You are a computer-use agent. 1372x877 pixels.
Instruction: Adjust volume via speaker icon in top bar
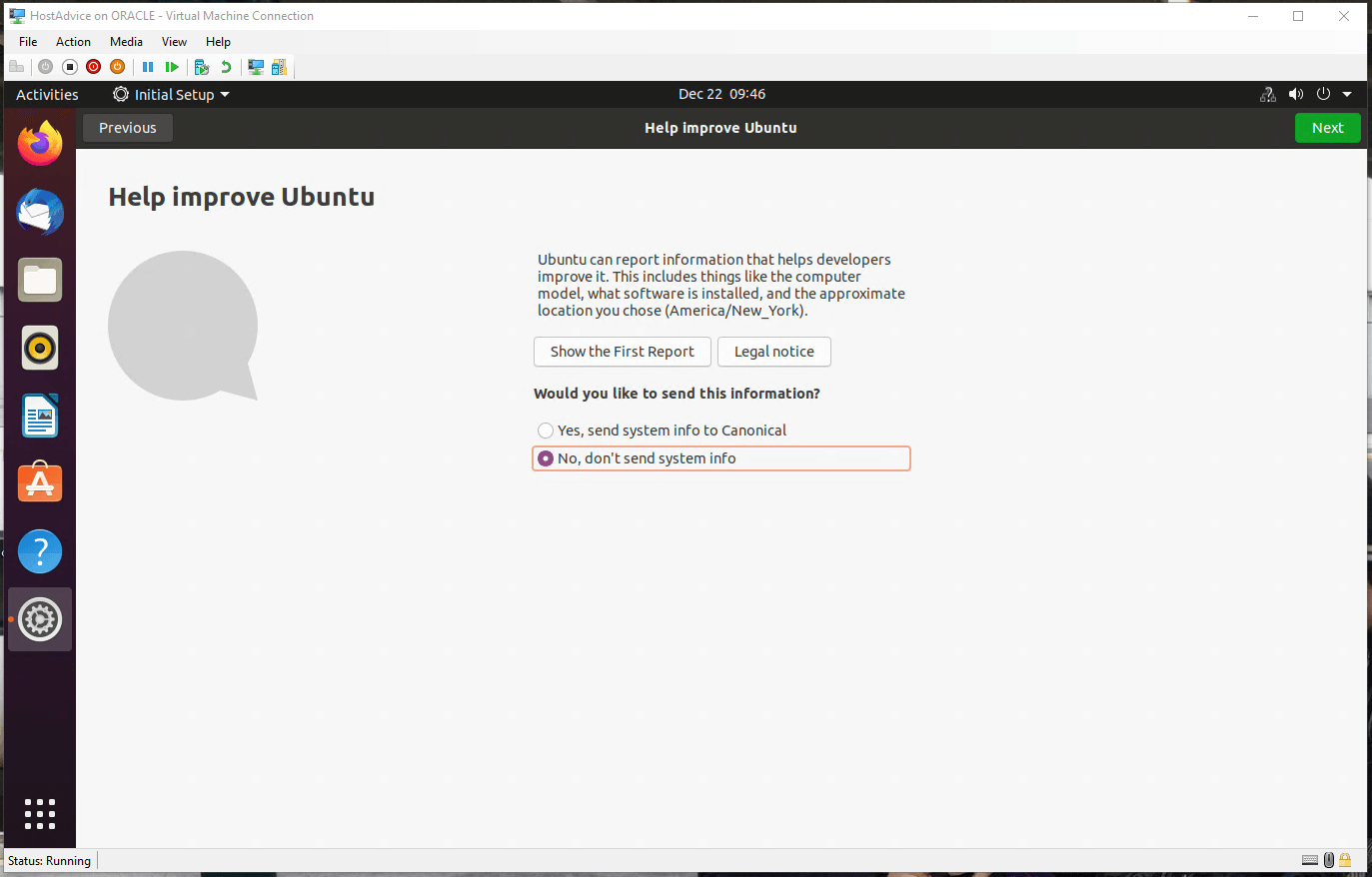point(1296,94)
